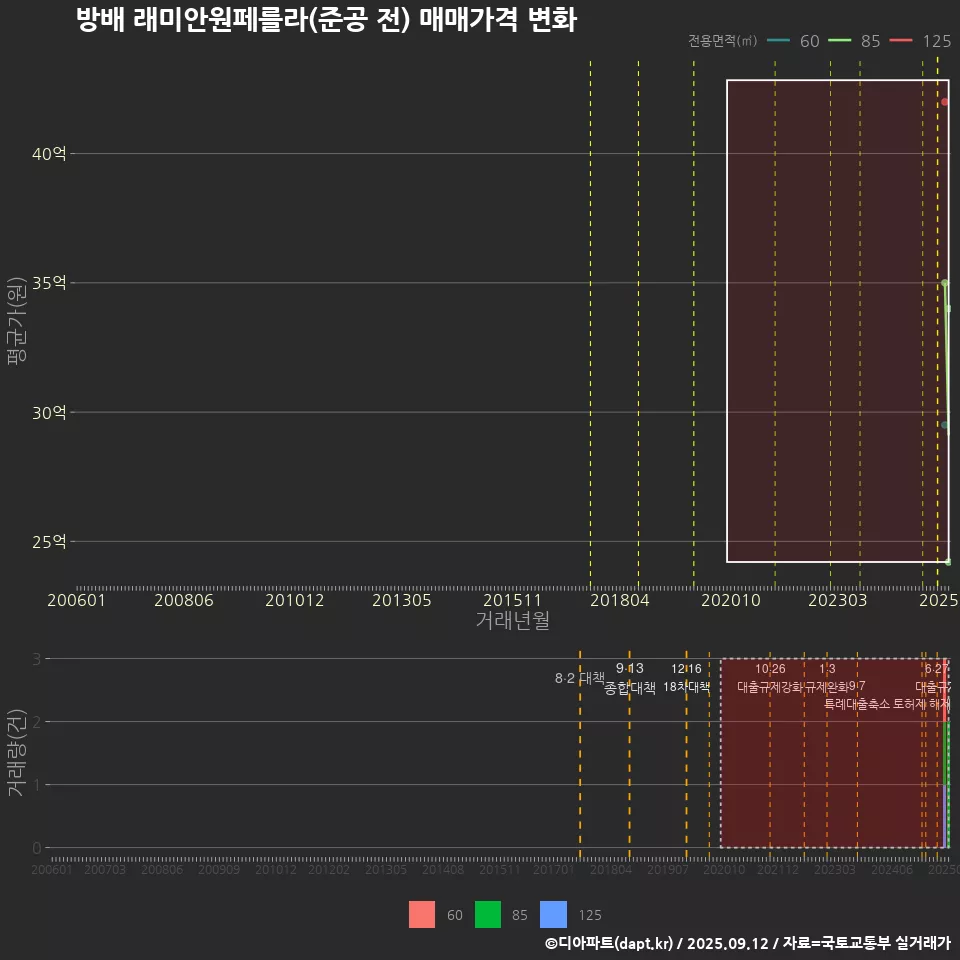Click the '특례대출축소' annotation text
Viewport: 960px width, 960px height.
point(857,703)
